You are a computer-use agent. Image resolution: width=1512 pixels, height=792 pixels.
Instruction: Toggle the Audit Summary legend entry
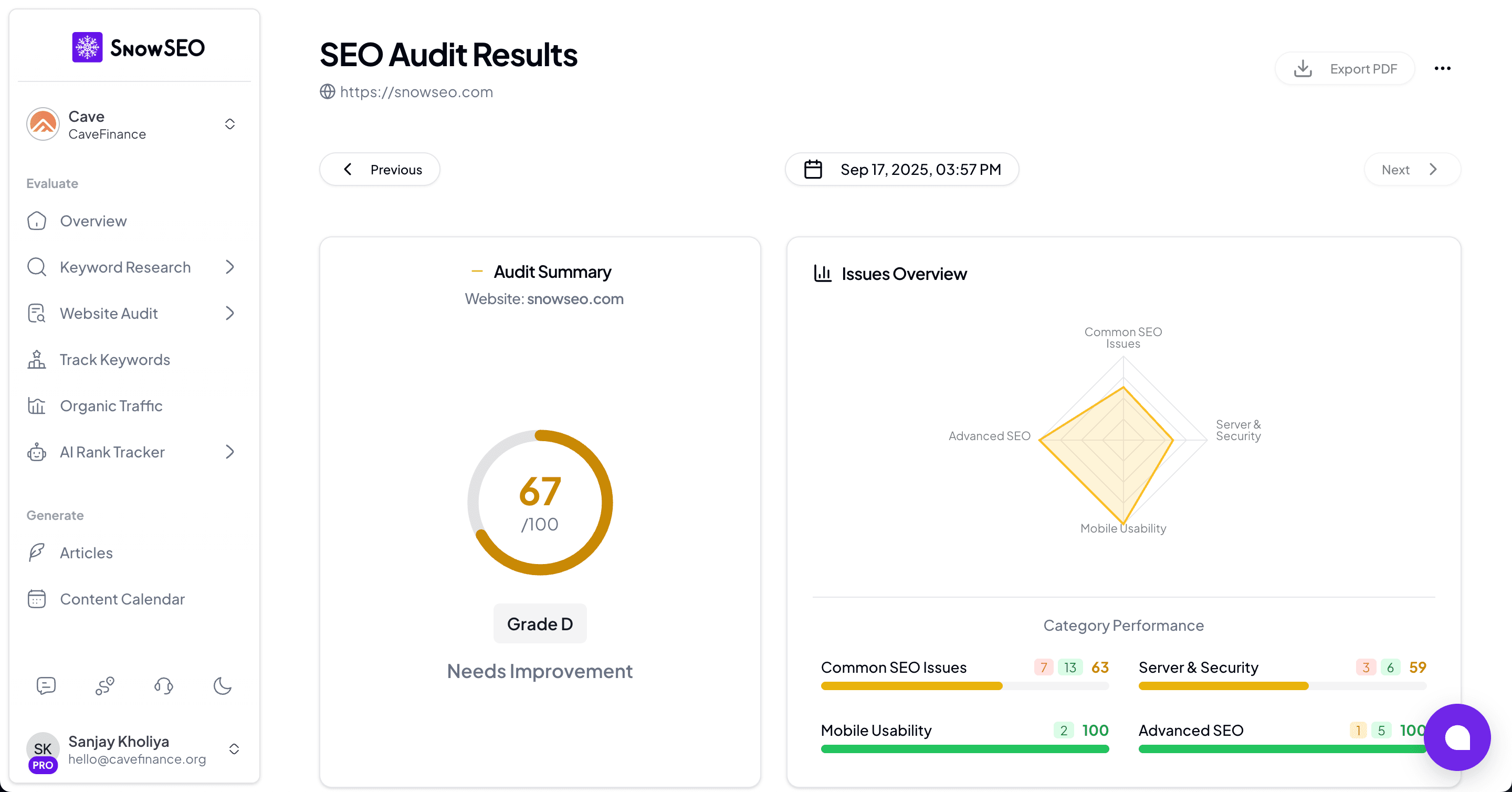coord(540,271)
